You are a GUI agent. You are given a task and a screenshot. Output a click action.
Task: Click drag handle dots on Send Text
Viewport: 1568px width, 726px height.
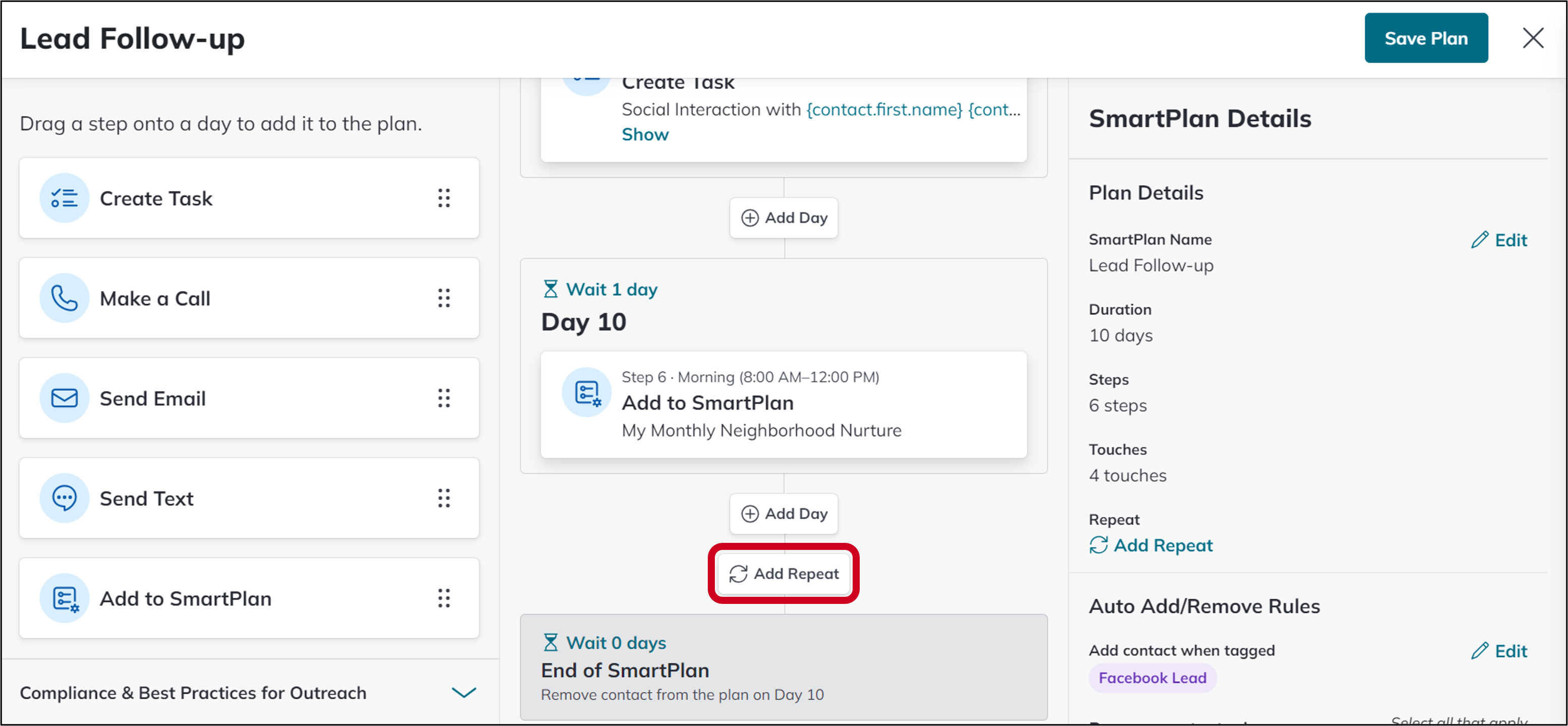444,498
